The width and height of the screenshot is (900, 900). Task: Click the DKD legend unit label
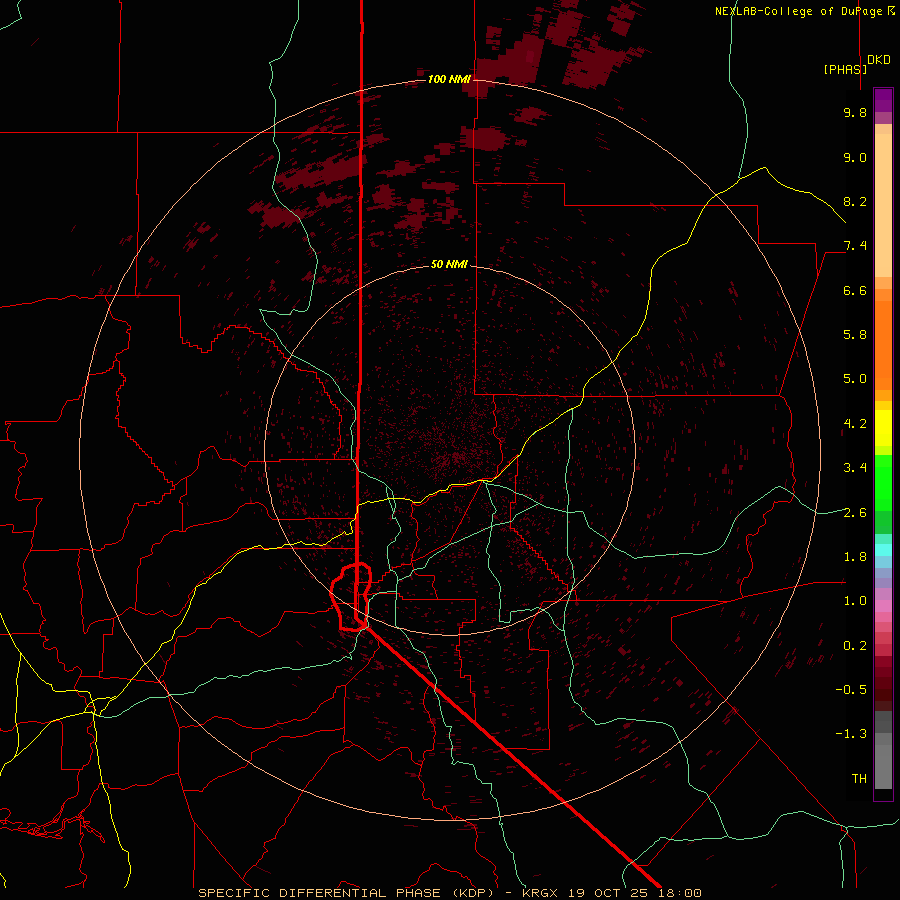tap(878, 59)
